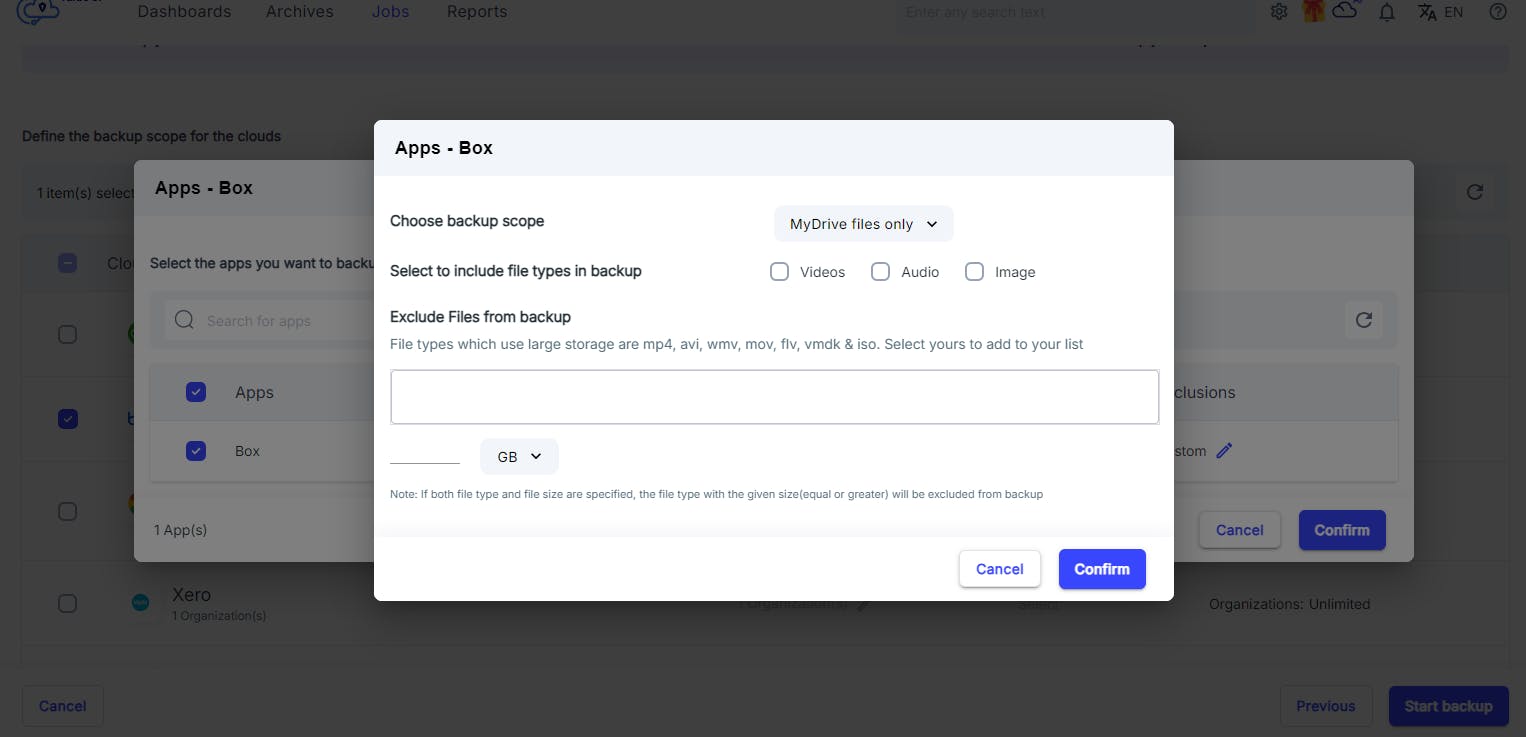
Task: Click the application logo in the top-left corner
Action: click(38, 11)
